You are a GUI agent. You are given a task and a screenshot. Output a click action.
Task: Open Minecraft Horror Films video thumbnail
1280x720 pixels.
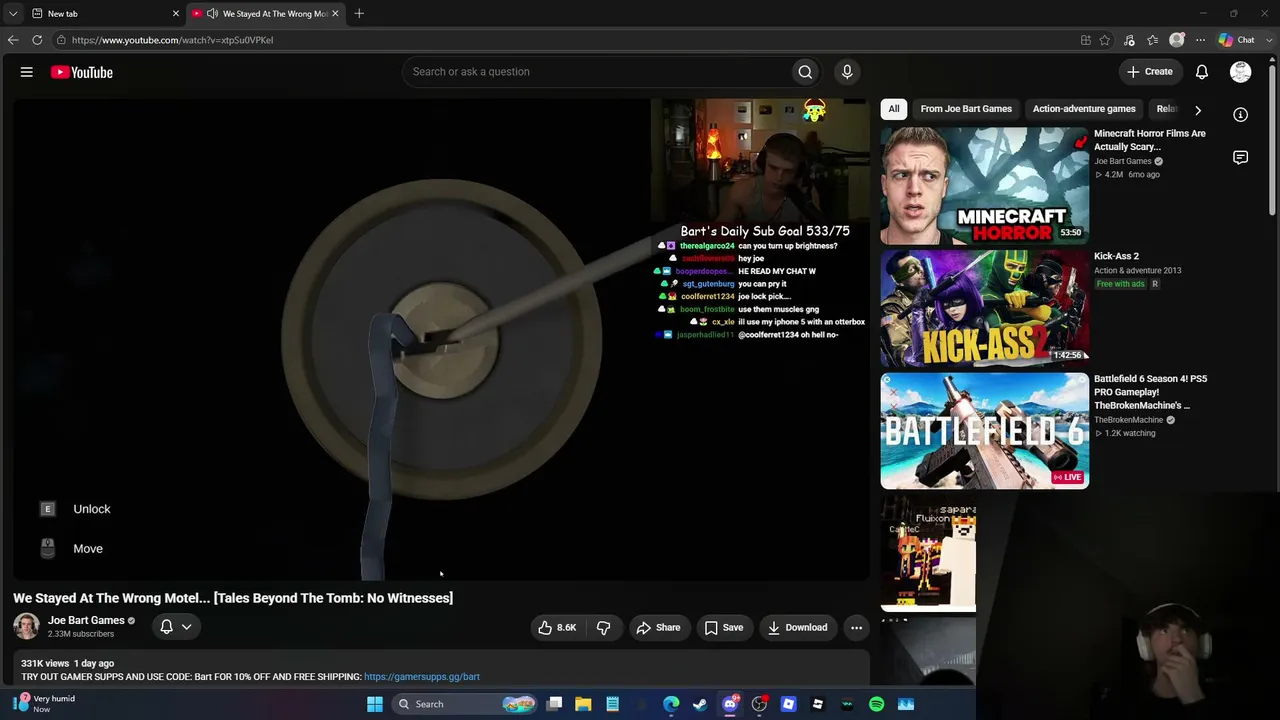point(985,186)
